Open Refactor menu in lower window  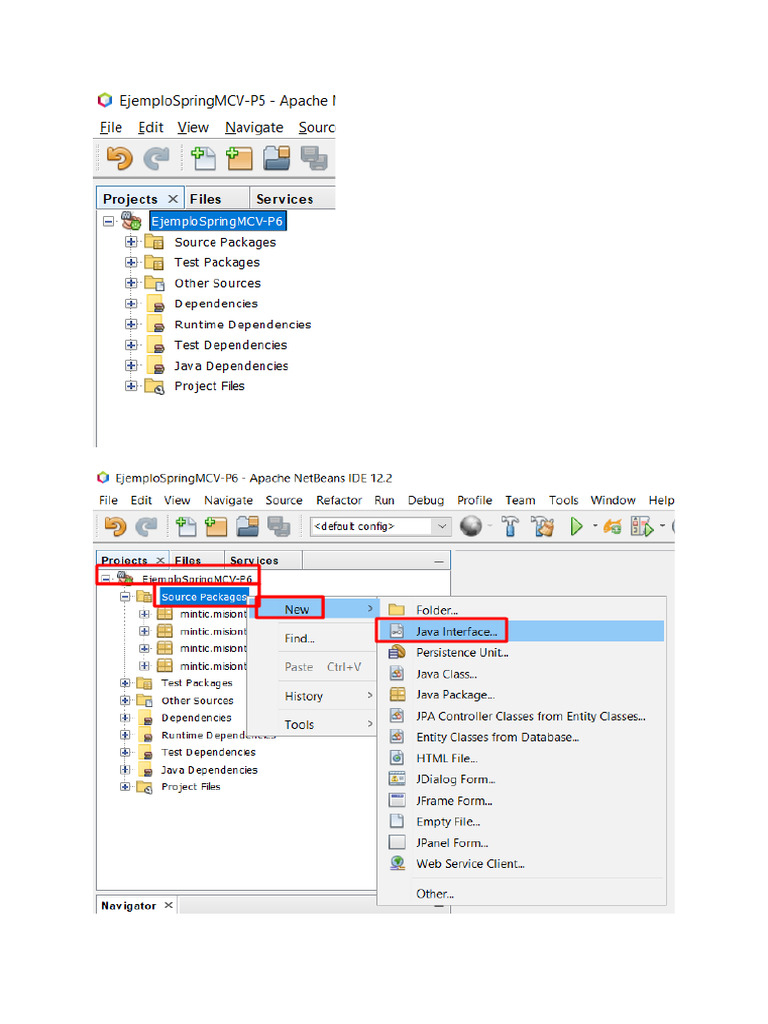[x=339, y=500]
